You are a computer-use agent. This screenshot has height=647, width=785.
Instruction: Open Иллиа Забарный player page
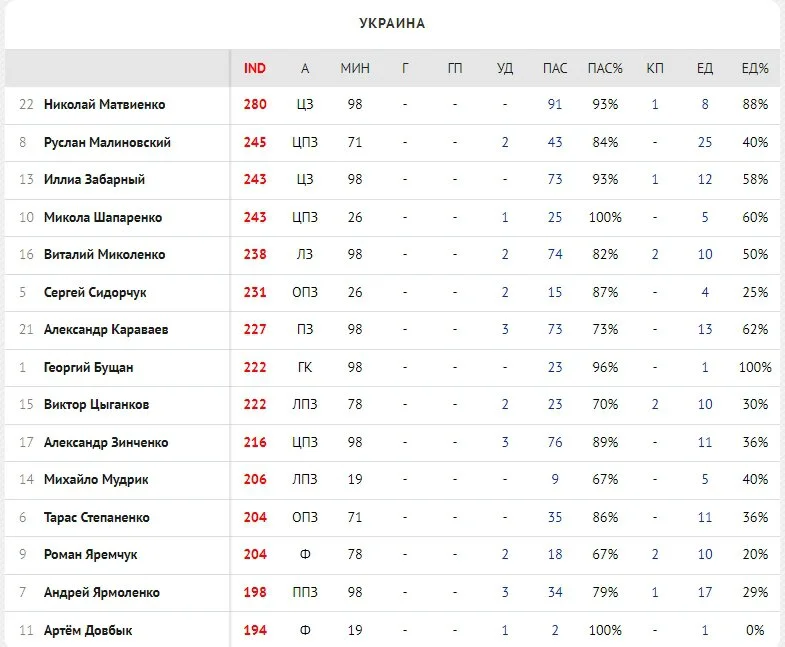coord(94,180)
